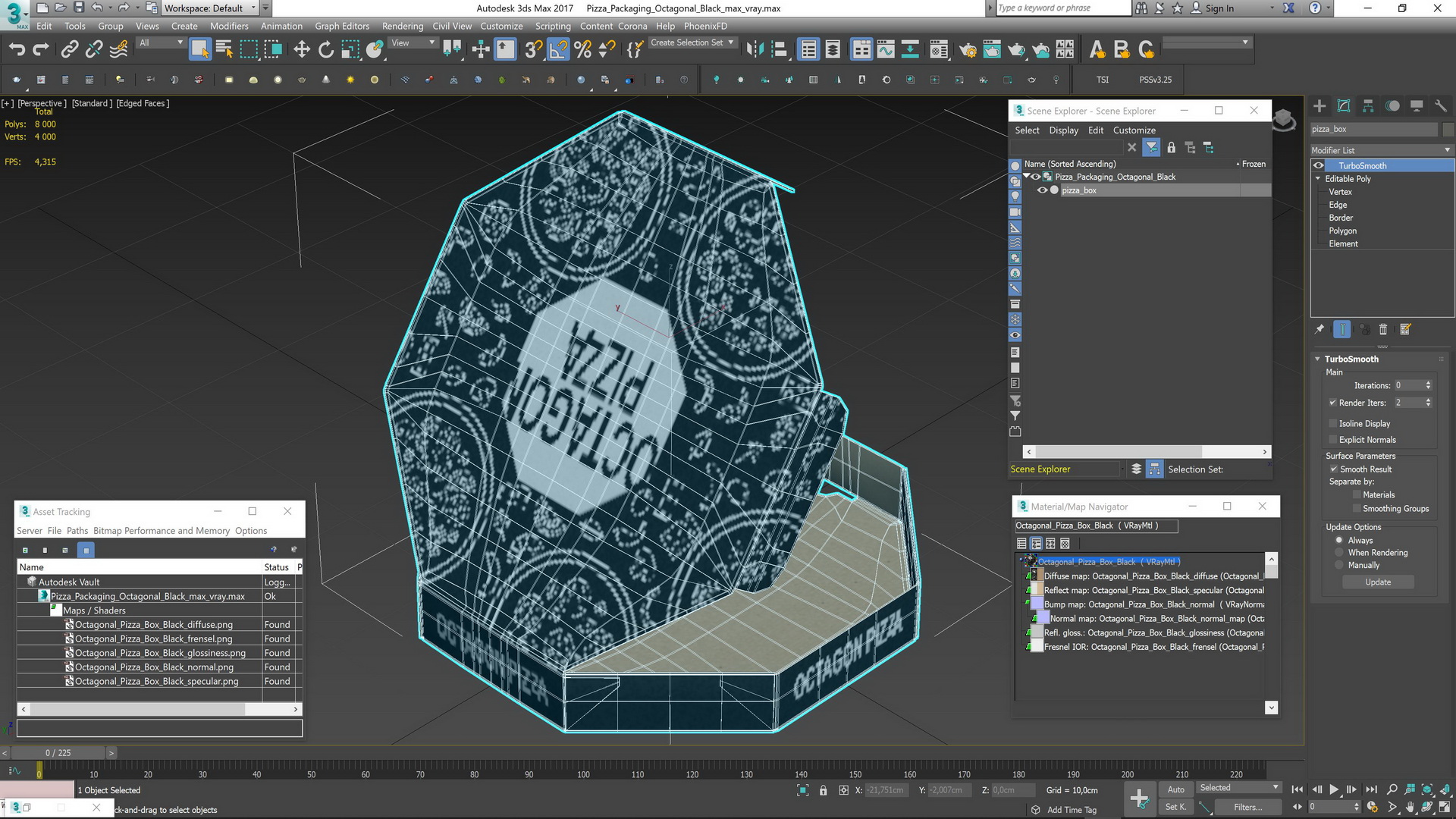Click the Go to Start playback icon
Image resolution: width=1456 pixels, height=819 pixels.
[x=1297, y=789]
